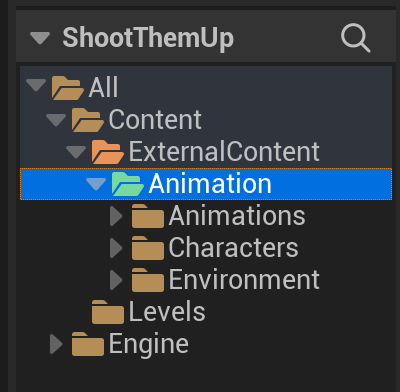The width and height of the screenshot is (400, 392).
Task: Click the Content open folder icon
Action: pos(88,120)
